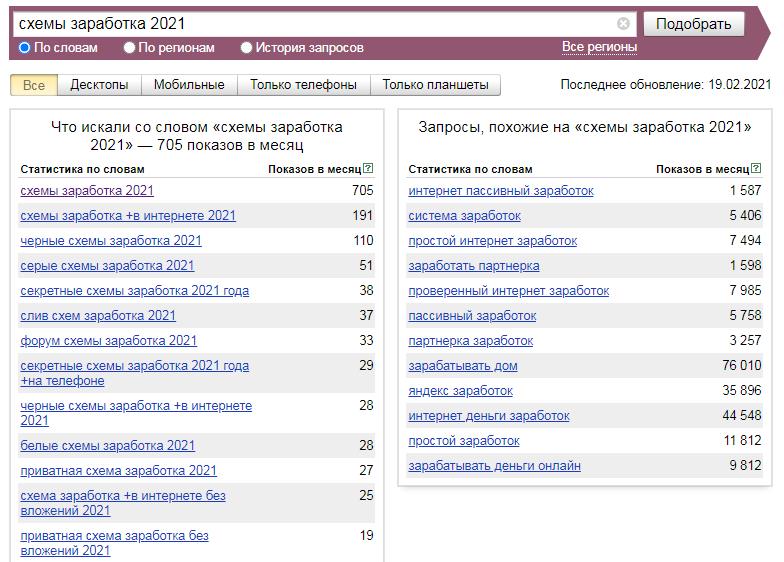Open 'проверенный интернет заработок' link

coord(508,290)
